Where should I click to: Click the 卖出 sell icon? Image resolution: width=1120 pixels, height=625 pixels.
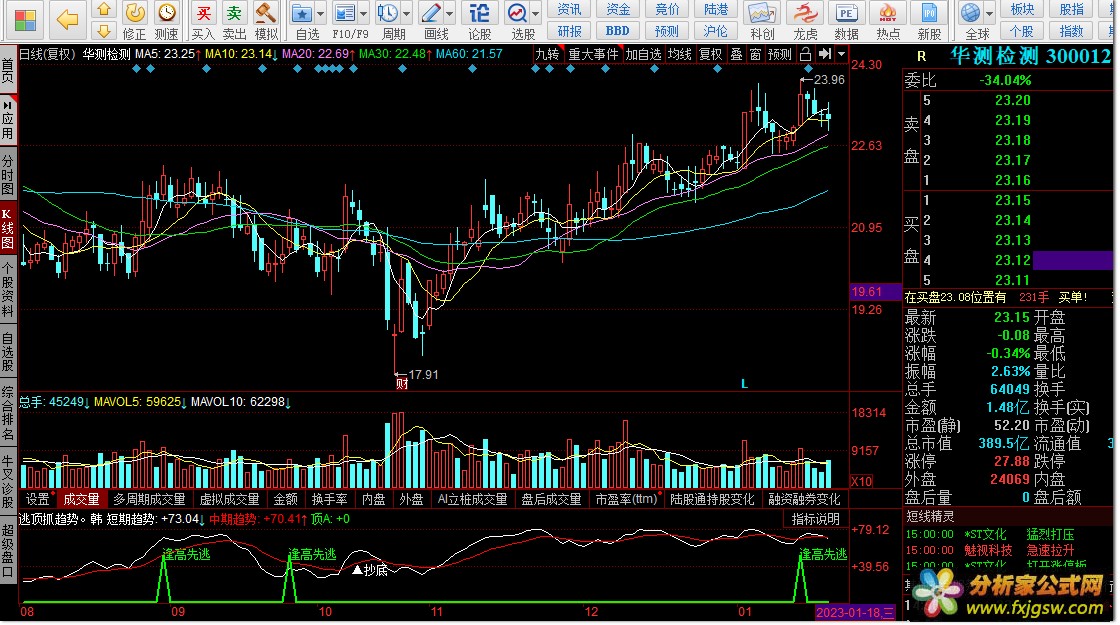(x=234, y=13)
